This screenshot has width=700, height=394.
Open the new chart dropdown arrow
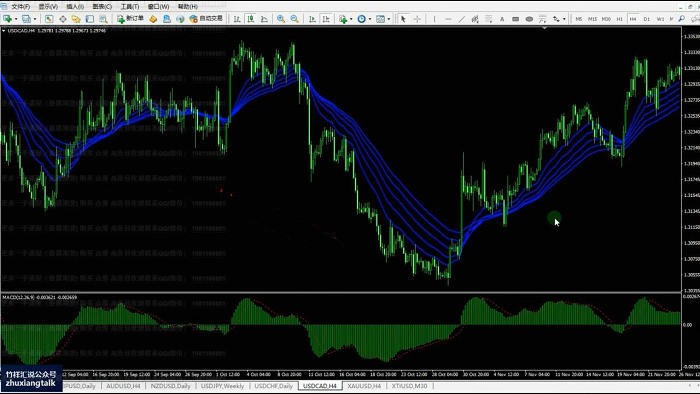click(16, 19)
